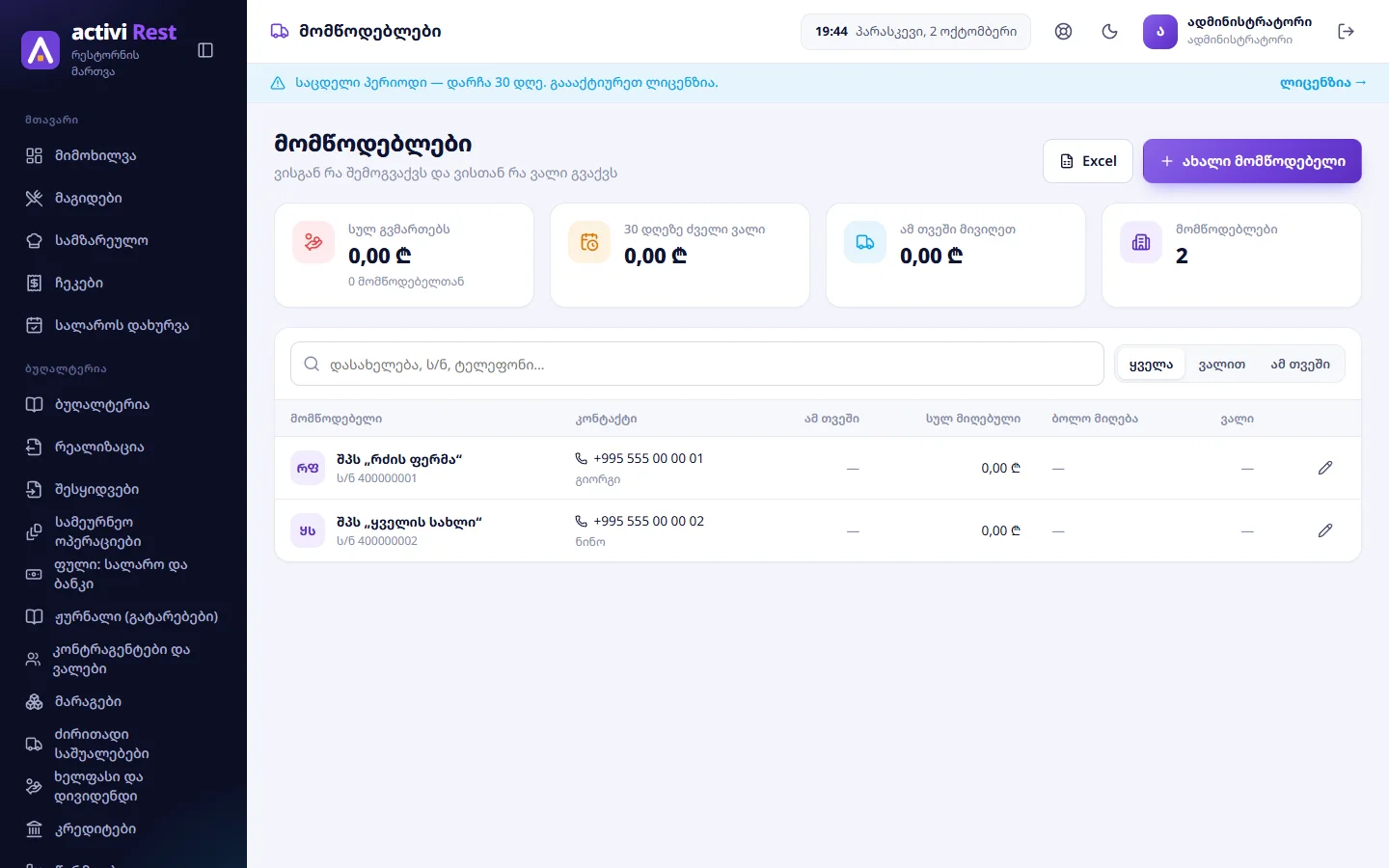Screen dimensions: 1389x868
Task: Open ჩეკები sidebar item
Action: [123, 283]
